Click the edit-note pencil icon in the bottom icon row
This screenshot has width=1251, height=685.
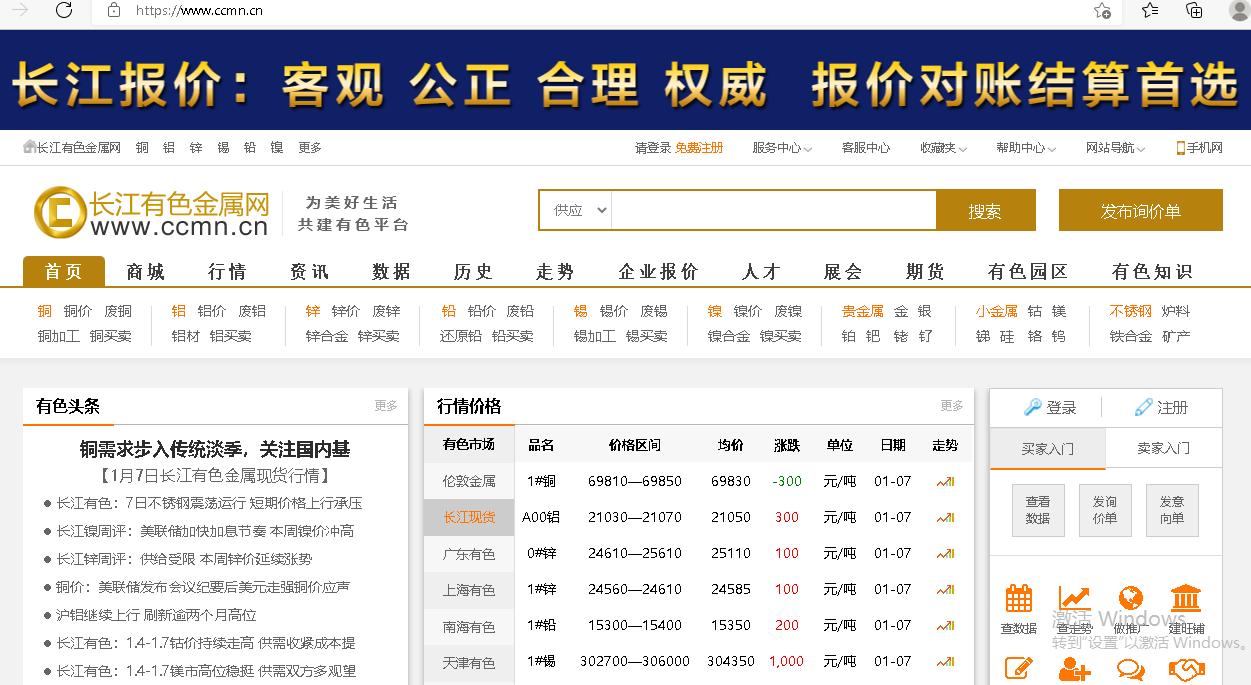(x=1019, y=670)
